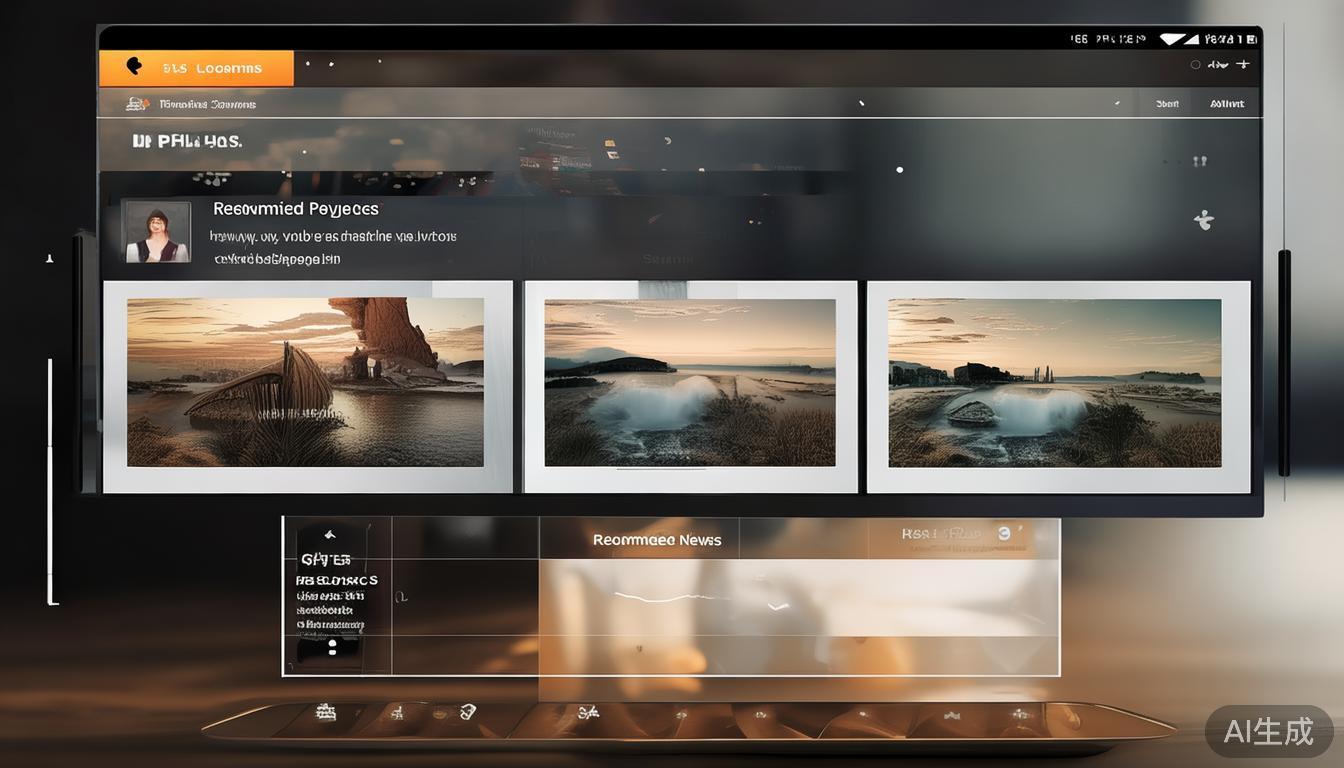Click the bird-shaped icon on right side
Screen dimensions: 1344x768
(1204, 220)
